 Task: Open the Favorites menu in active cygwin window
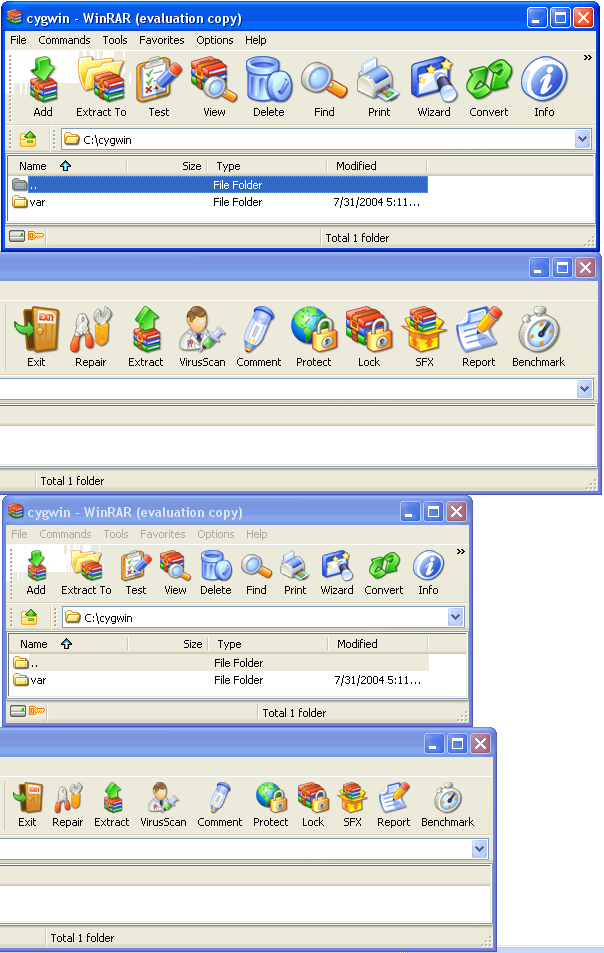pyautogui.click(x=162, y=40)
